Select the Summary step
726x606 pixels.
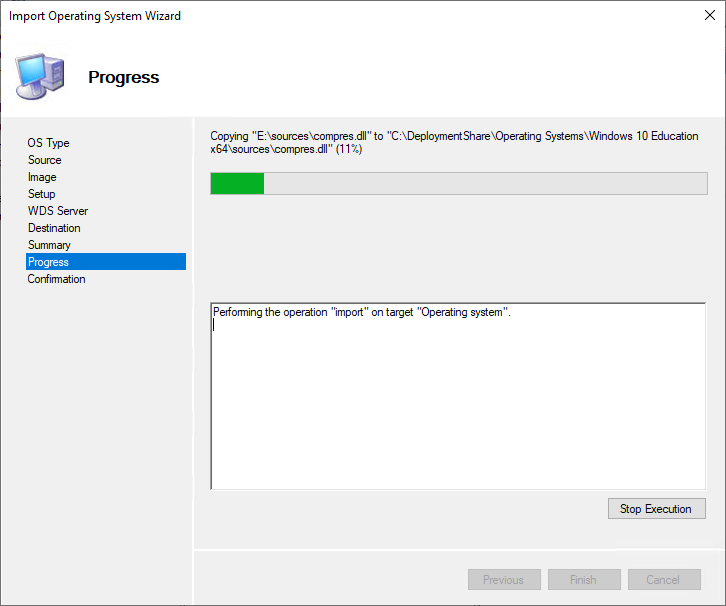49,245
